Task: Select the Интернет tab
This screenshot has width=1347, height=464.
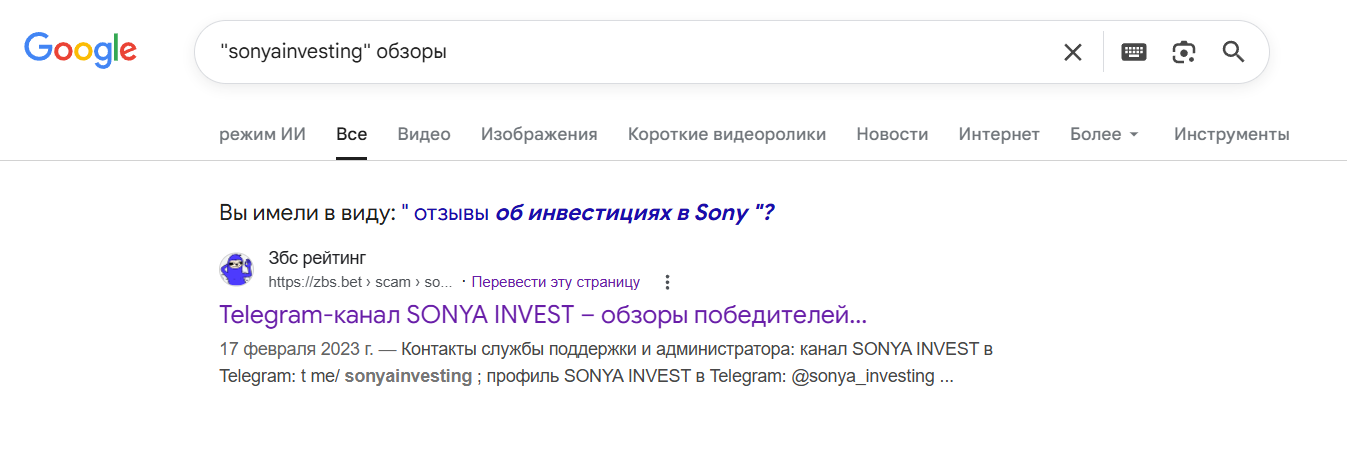Action: pyautogui.click(x=999, y=134)
